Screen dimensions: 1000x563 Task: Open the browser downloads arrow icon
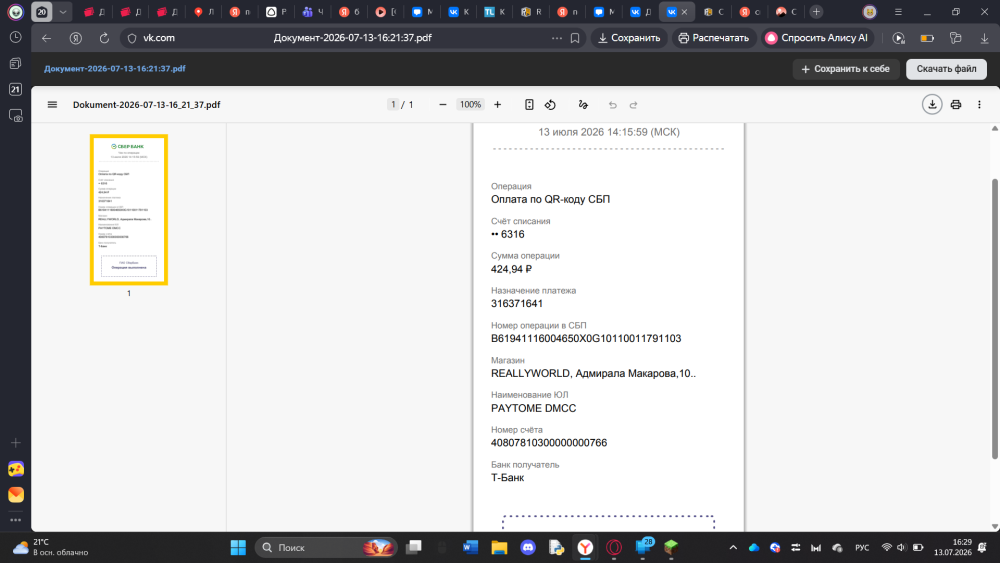pyautogui.click(x=984, y=38)
